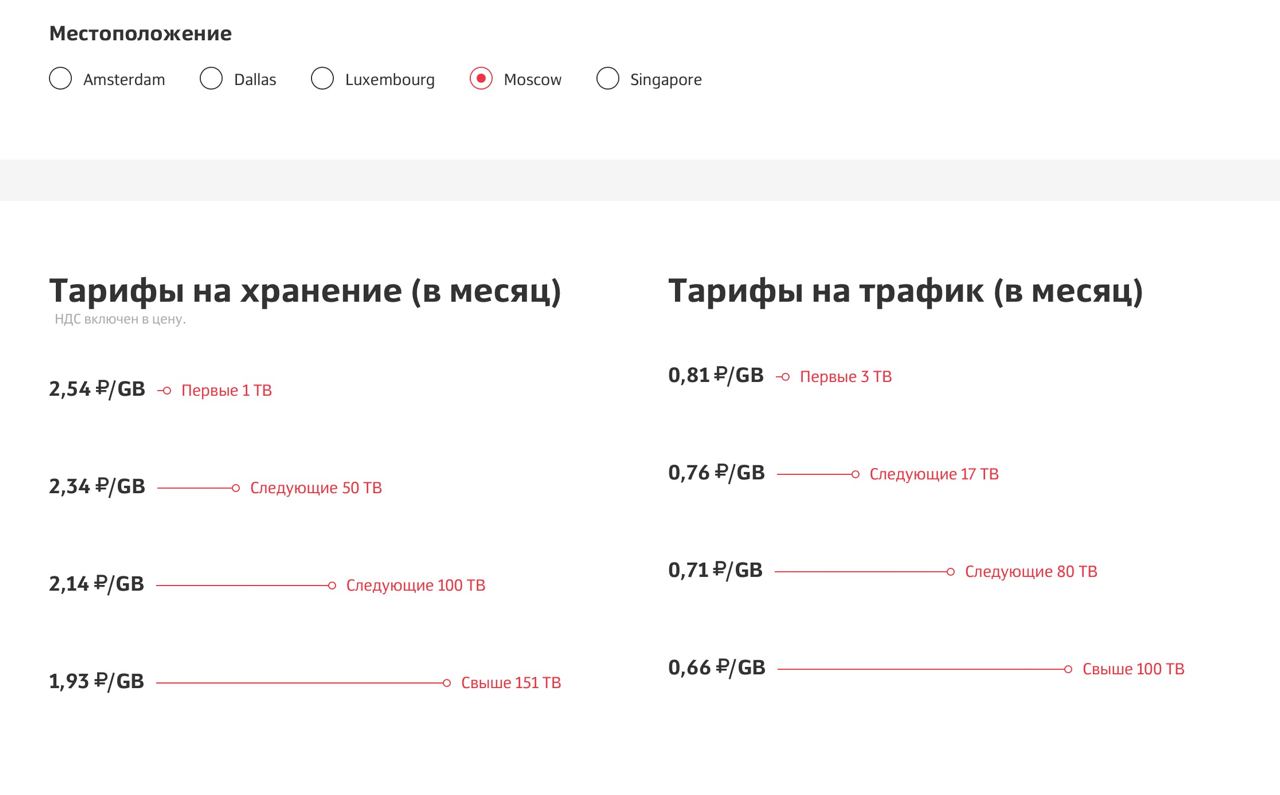Click the storage price '2,14 ₽/GB'
1280x795 pixels.
[97, 583]
